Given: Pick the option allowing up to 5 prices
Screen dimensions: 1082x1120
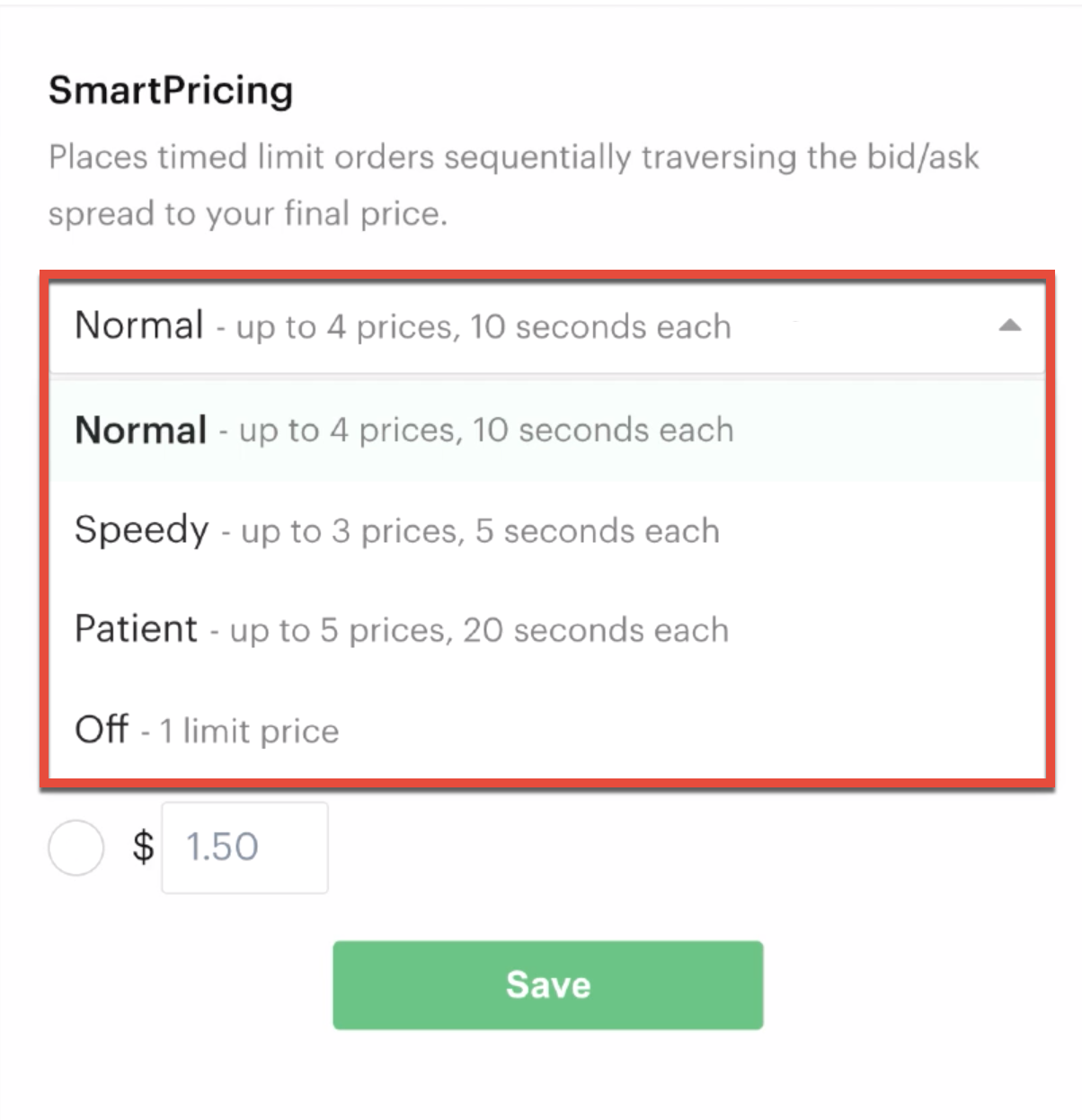Looking at the screenshot, I should coord(400,629).
